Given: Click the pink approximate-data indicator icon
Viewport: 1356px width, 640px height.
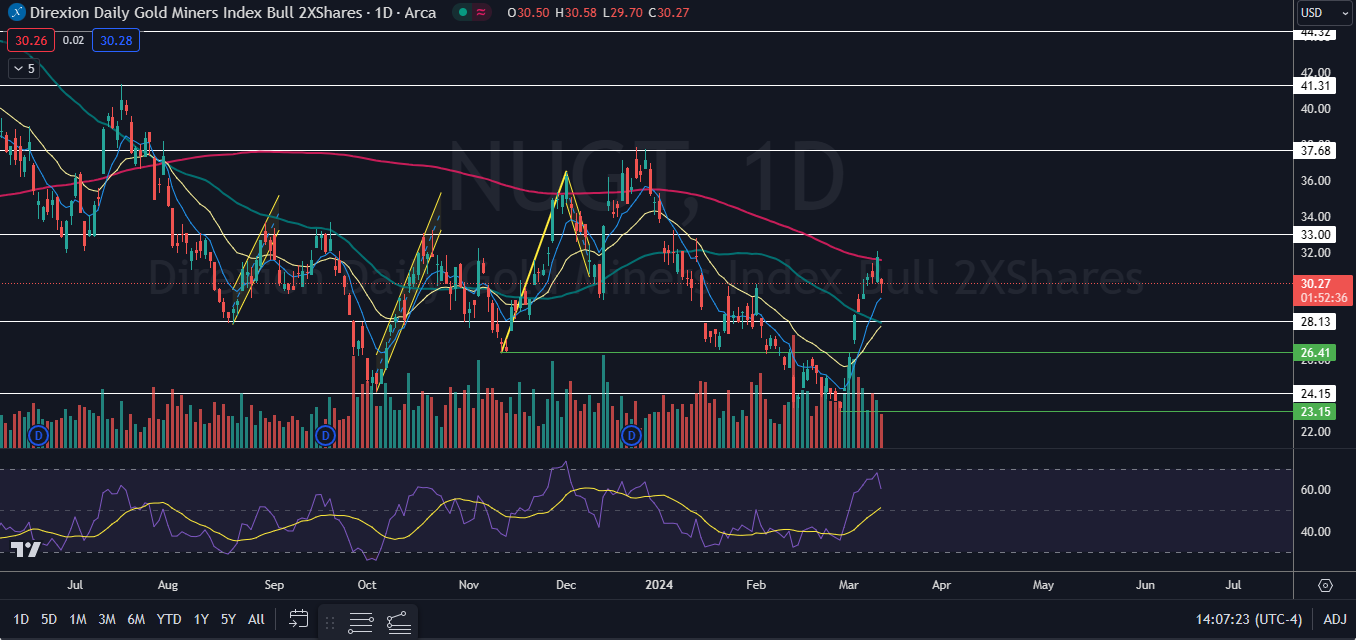Looking at the screenshot, I should [482, 13].
